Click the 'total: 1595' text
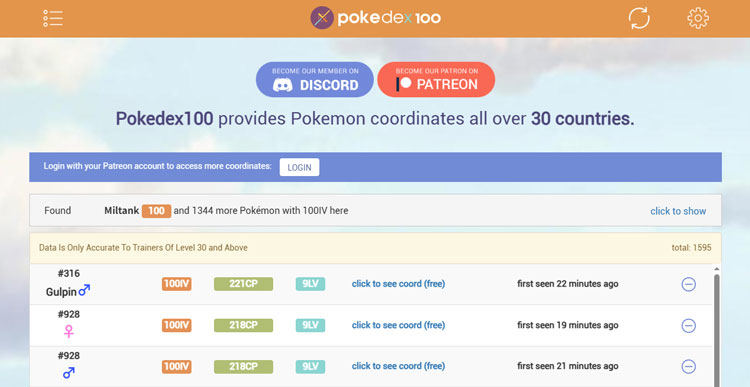Viewport: 750px width, 387px height. [x=691, y=248]
